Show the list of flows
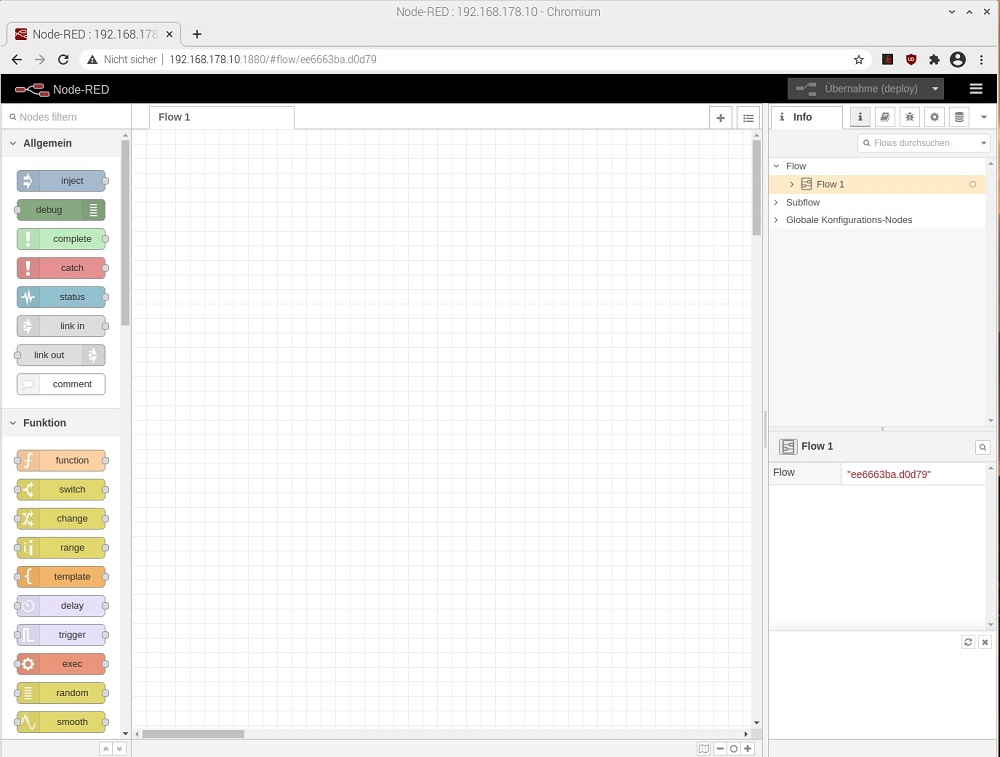Screen dimensions: 1000x757 click(x=747, y=118)
